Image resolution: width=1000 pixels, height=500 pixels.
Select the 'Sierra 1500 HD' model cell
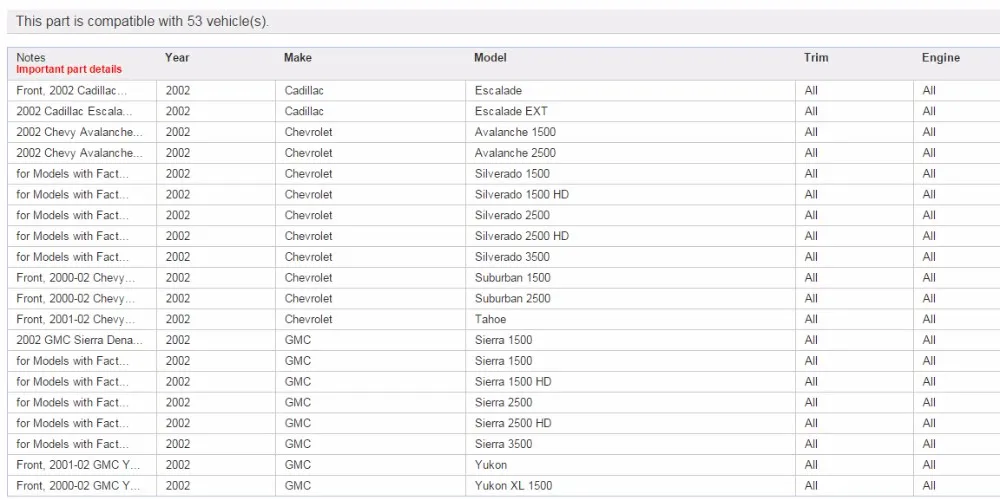[630, 381]
